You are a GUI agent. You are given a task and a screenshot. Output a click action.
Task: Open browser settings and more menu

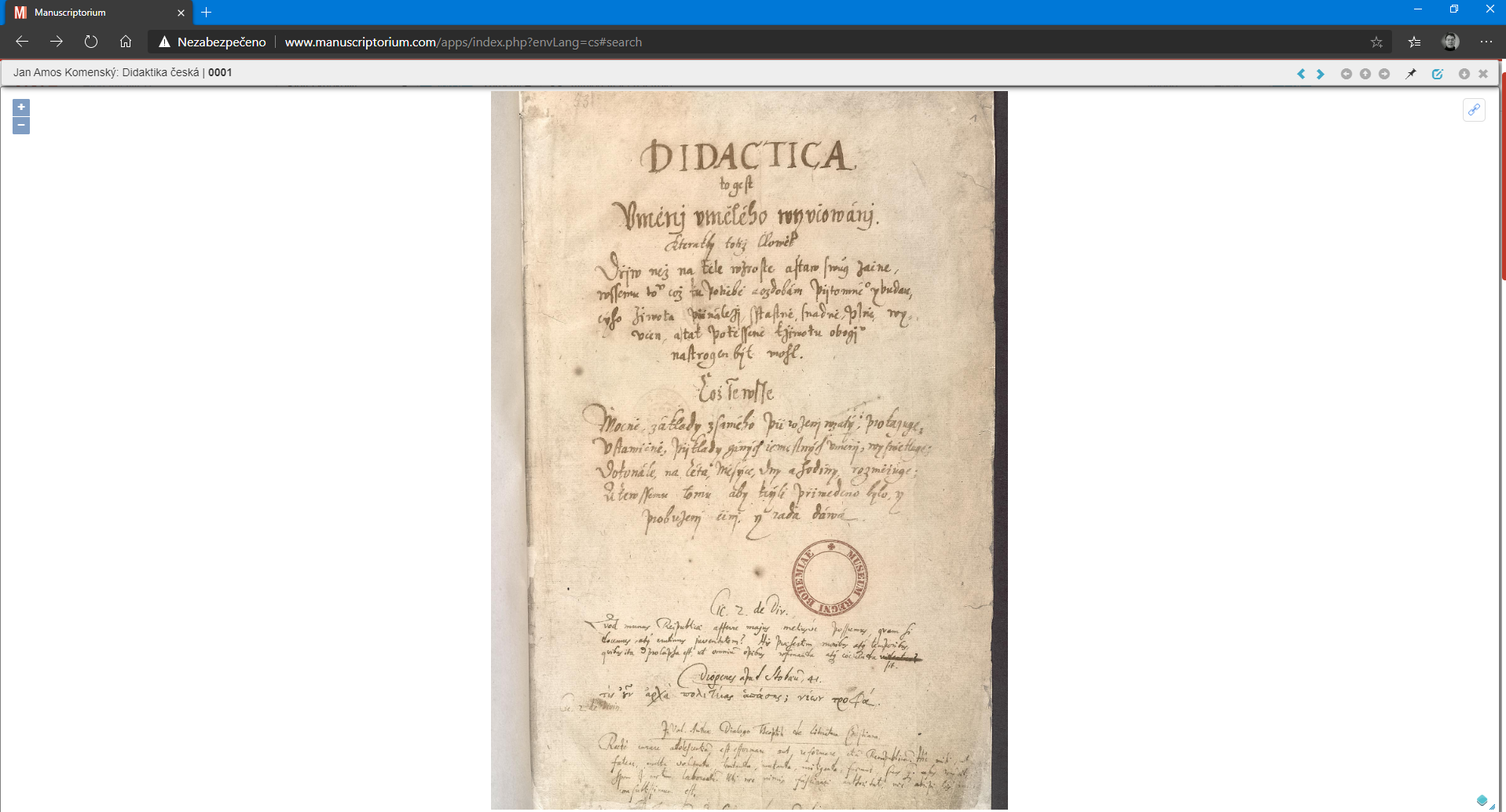click(1486, 42)
